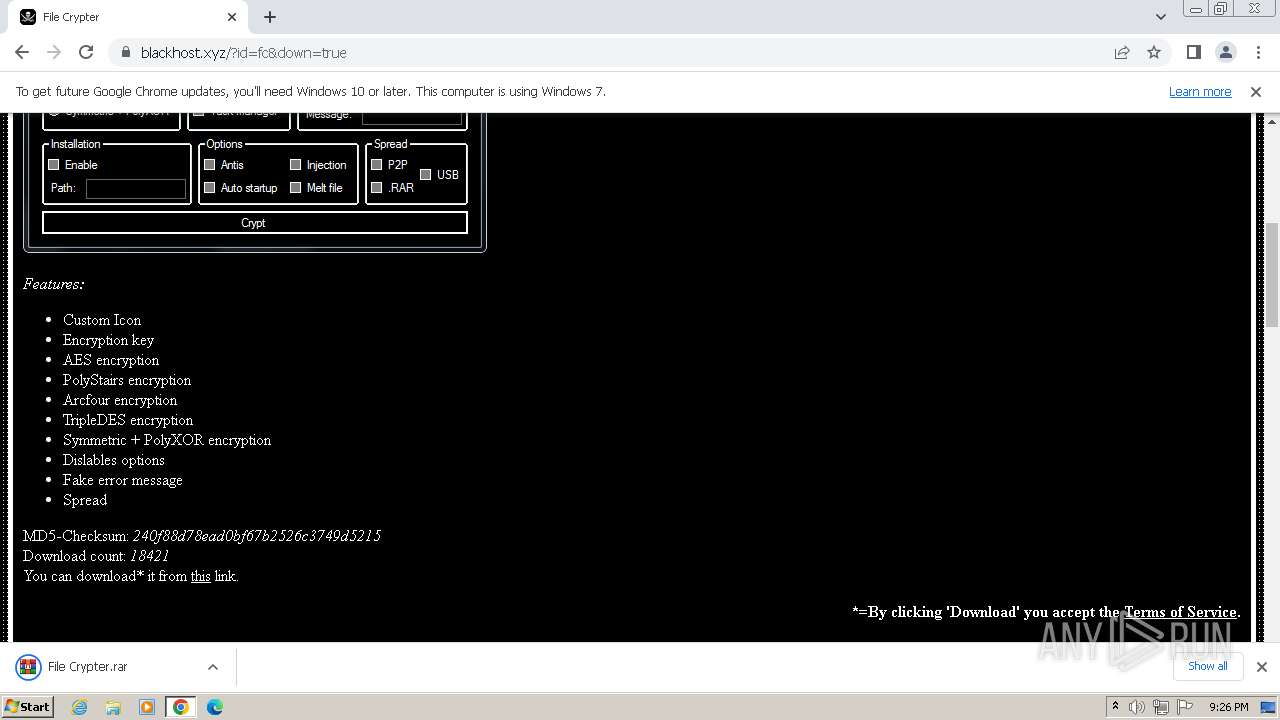Show hidden system tray icons
The image size is (1280, 720).
pyautogui.click(x=1115, y=706)
